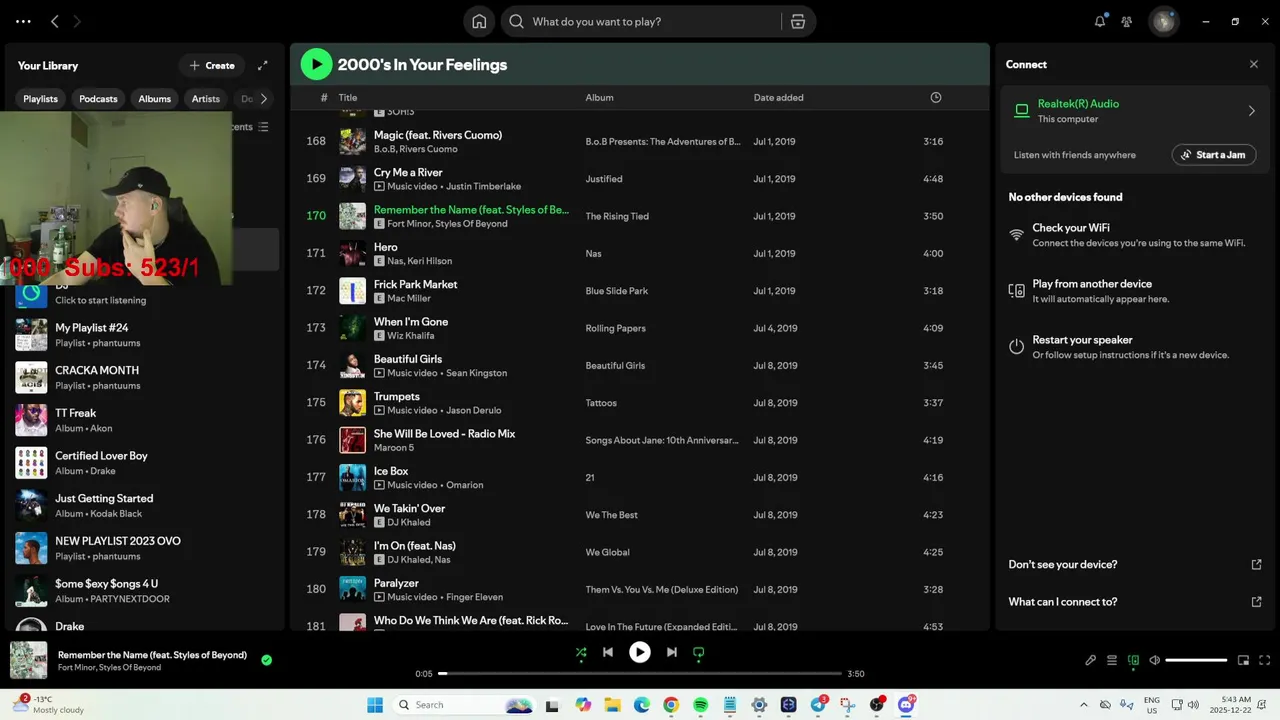Expand Realtek(R) Audio device chevron
The width and height of the screenshot is (1280, 720).
[1251, 111]
